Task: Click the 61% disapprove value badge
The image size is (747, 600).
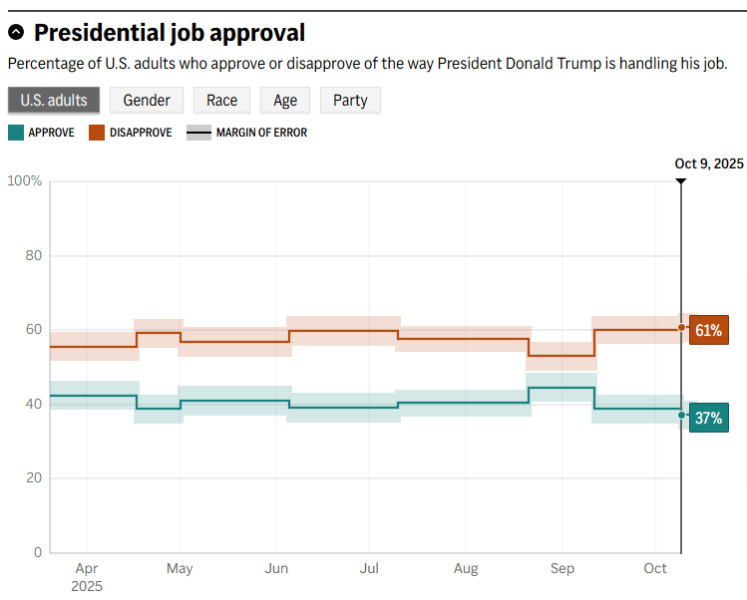Action: [708, 330]
